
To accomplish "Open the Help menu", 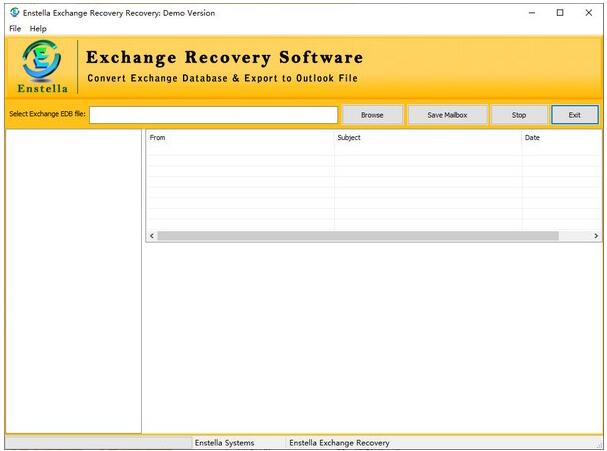I will click(x=38, y=29).
